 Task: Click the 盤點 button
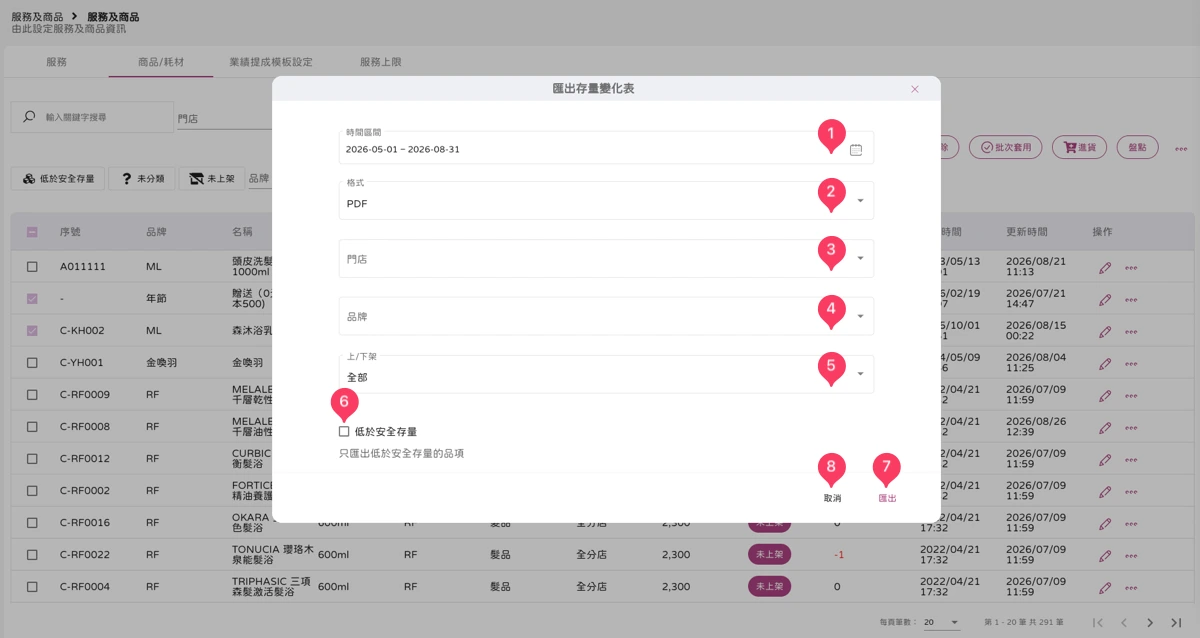point(1138,147)
